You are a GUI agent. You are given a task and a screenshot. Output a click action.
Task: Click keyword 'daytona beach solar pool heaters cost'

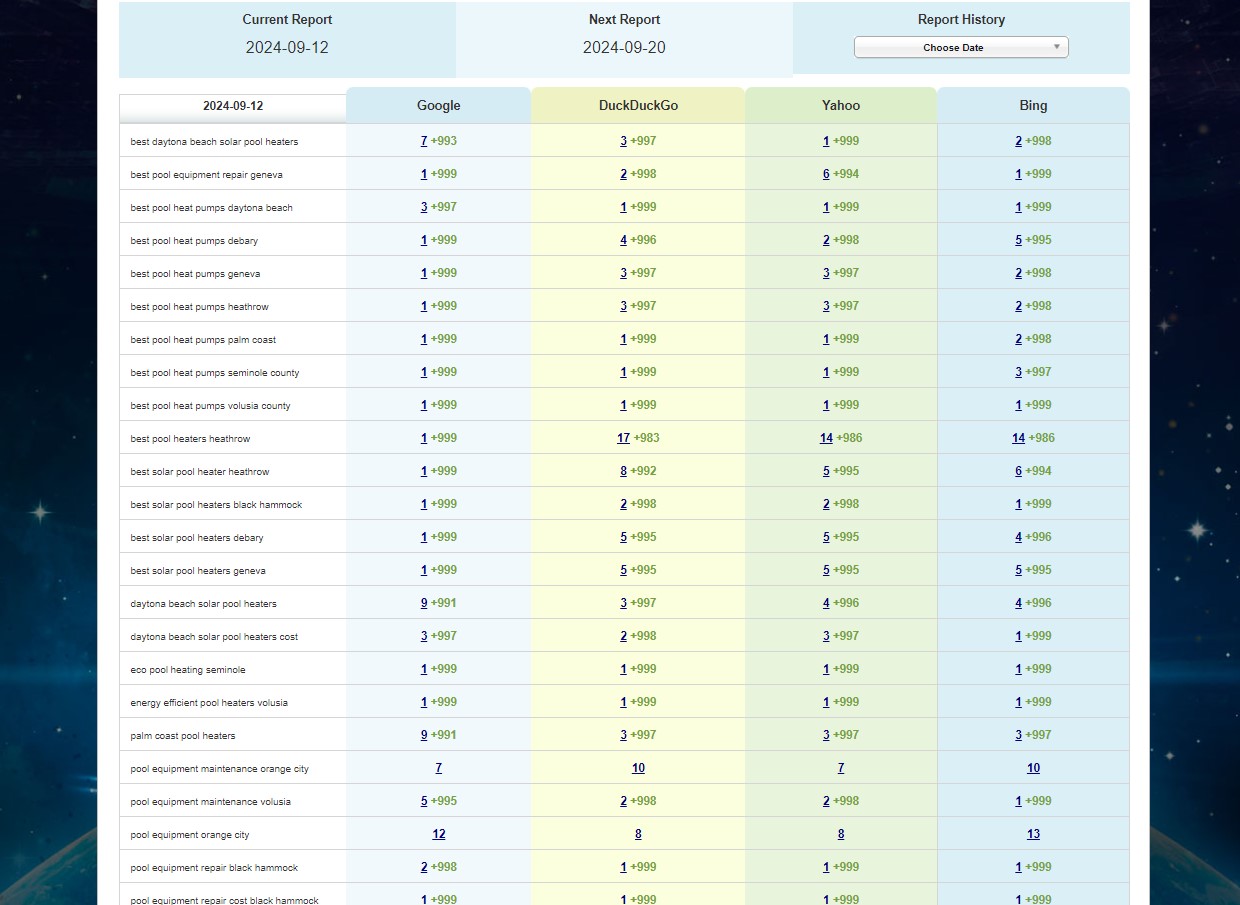coord(214,637)
